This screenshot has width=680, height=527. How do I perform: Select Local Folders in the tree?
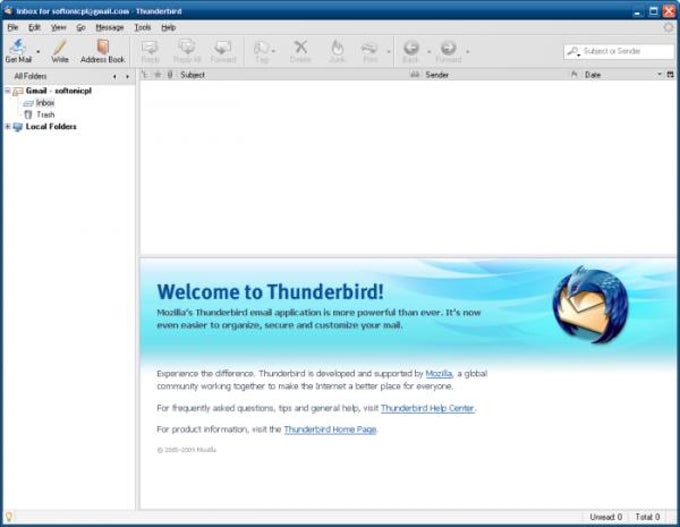51,127
